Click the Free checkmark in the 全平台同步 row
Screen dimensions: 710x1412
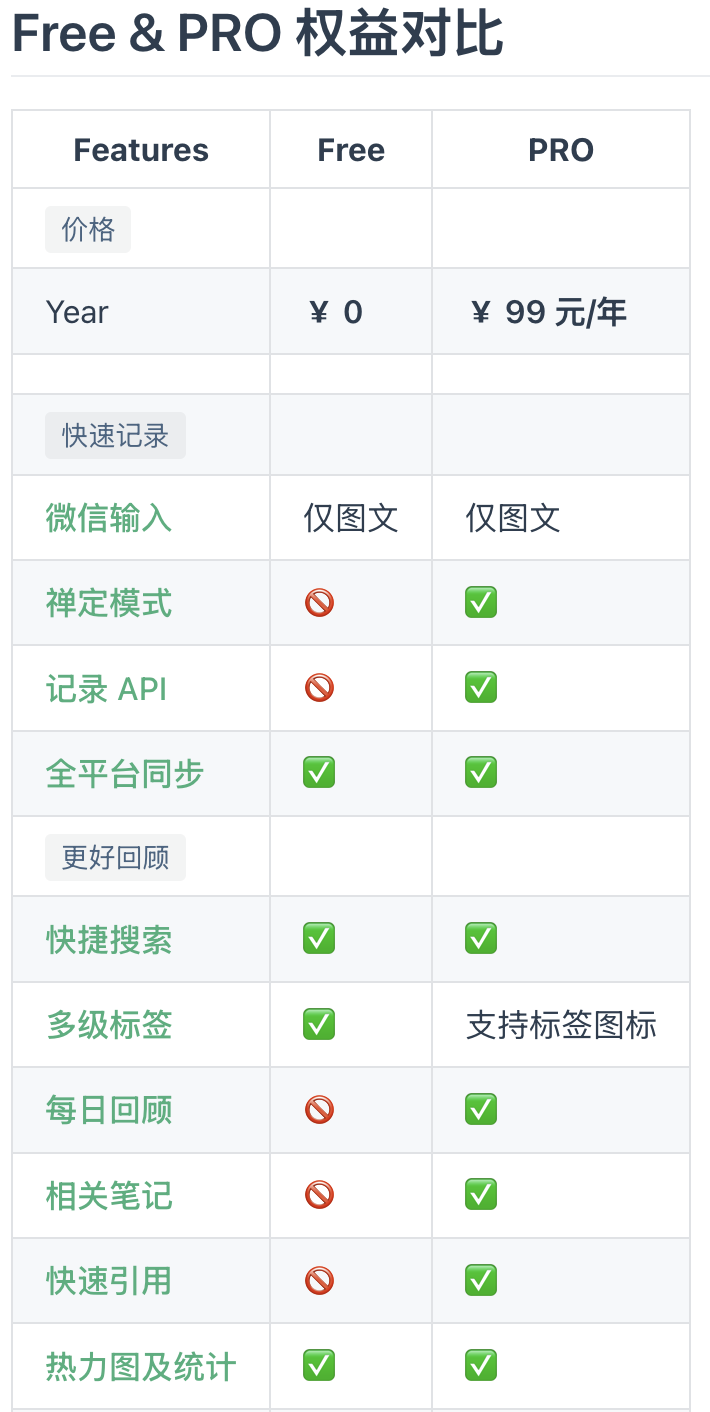319,773
